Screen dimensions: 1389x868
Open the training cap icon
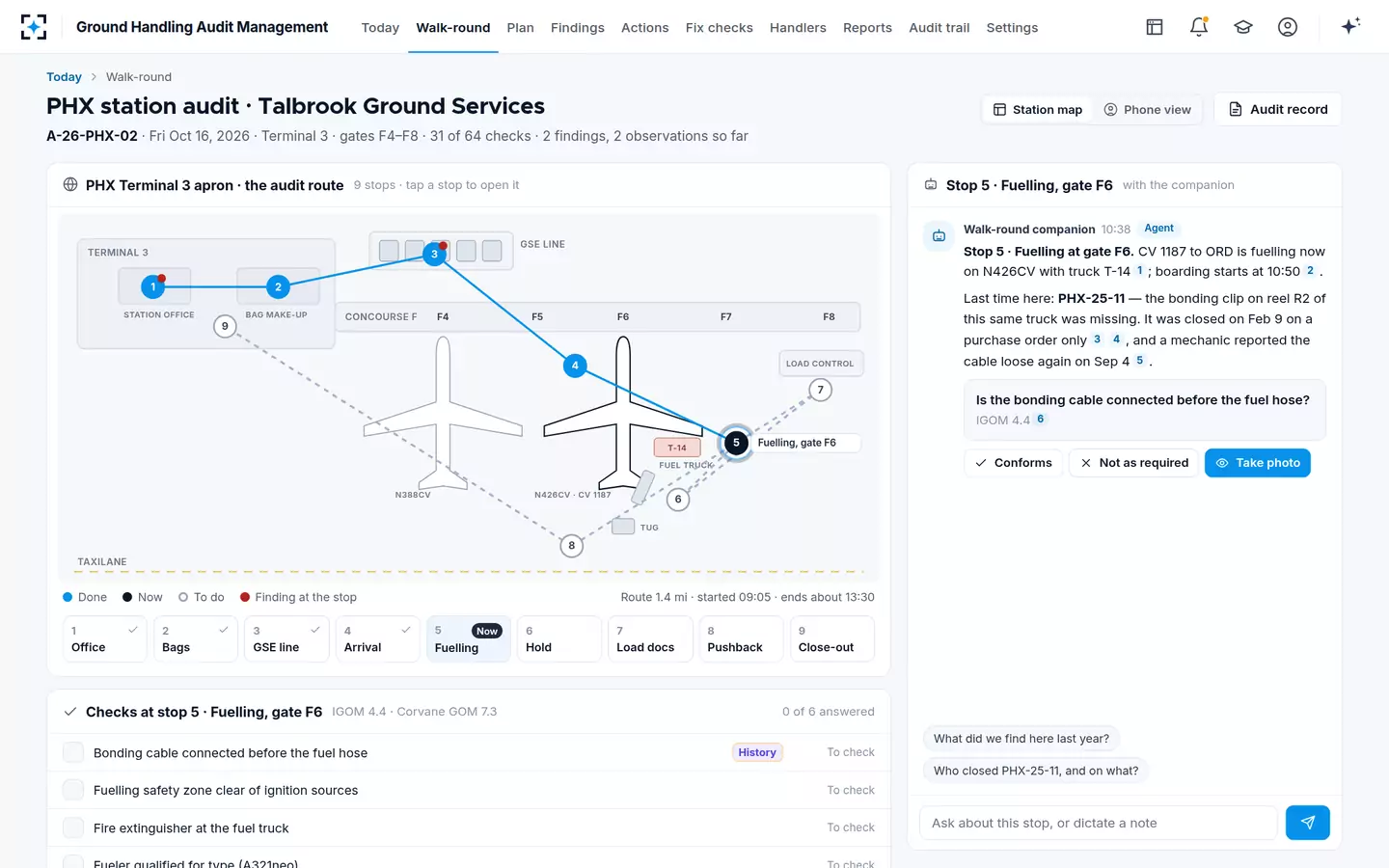[1243, 27]
